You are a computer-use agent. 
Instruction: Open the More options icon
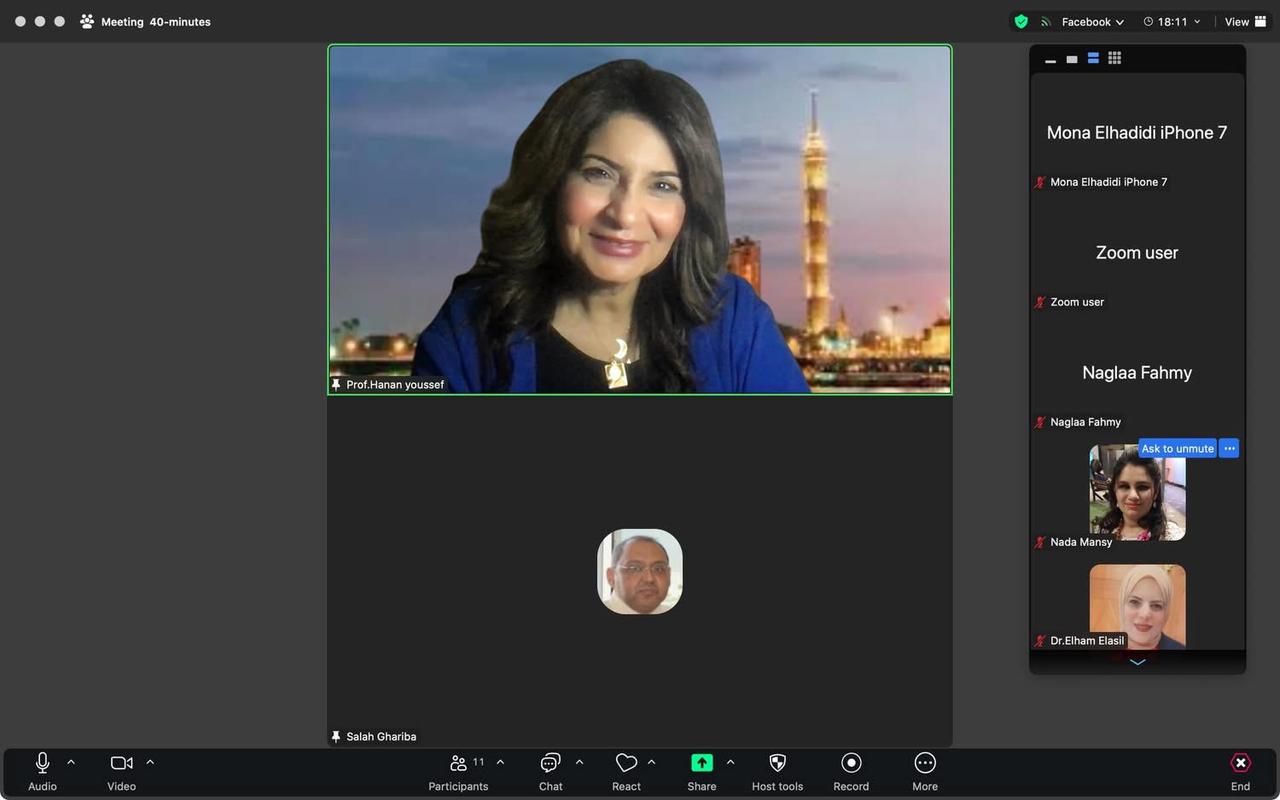pos(925,764)
